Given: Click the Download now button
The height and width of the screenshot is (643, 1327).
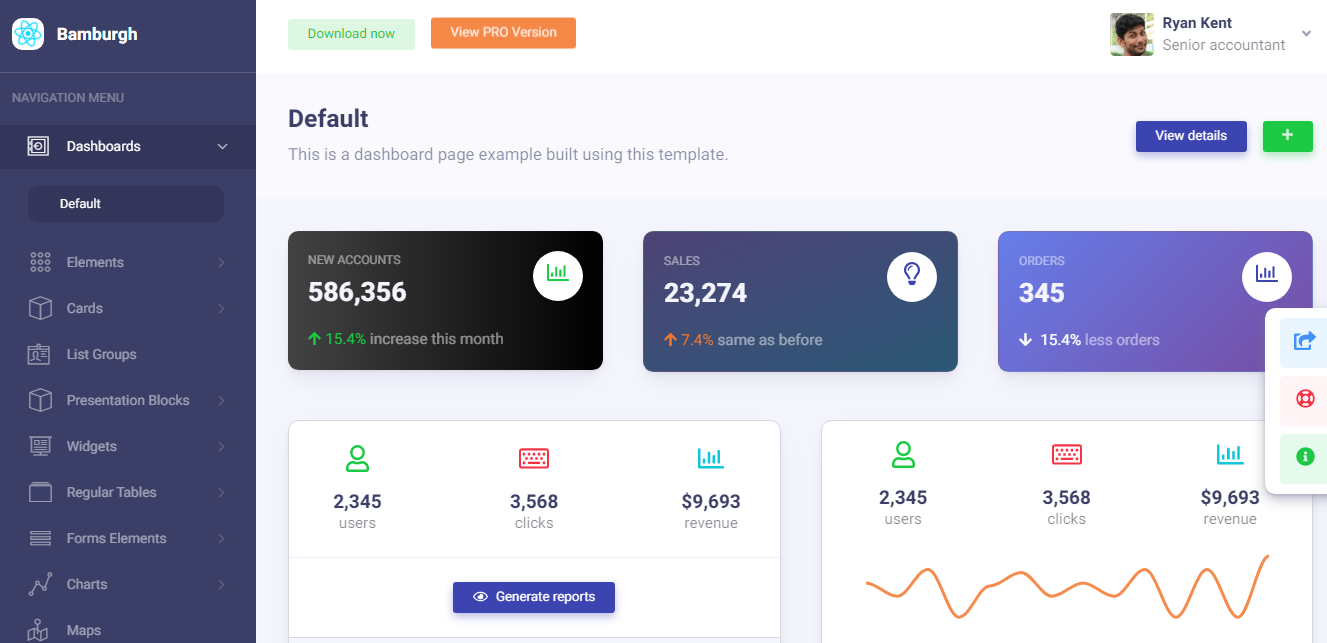Looking at the screenshot, I should pyautogui.click(x=351, y=33).
